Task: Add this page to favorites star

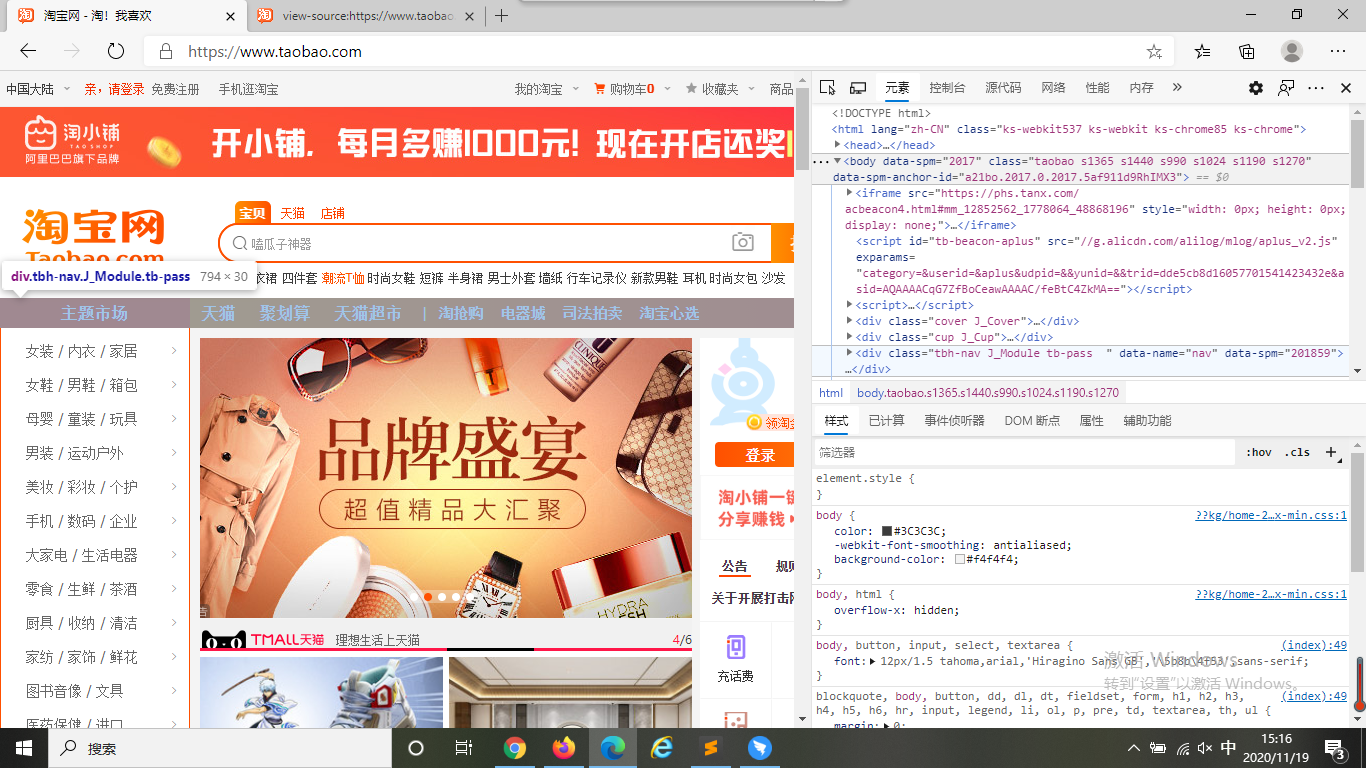Action: pos(1154,51)
